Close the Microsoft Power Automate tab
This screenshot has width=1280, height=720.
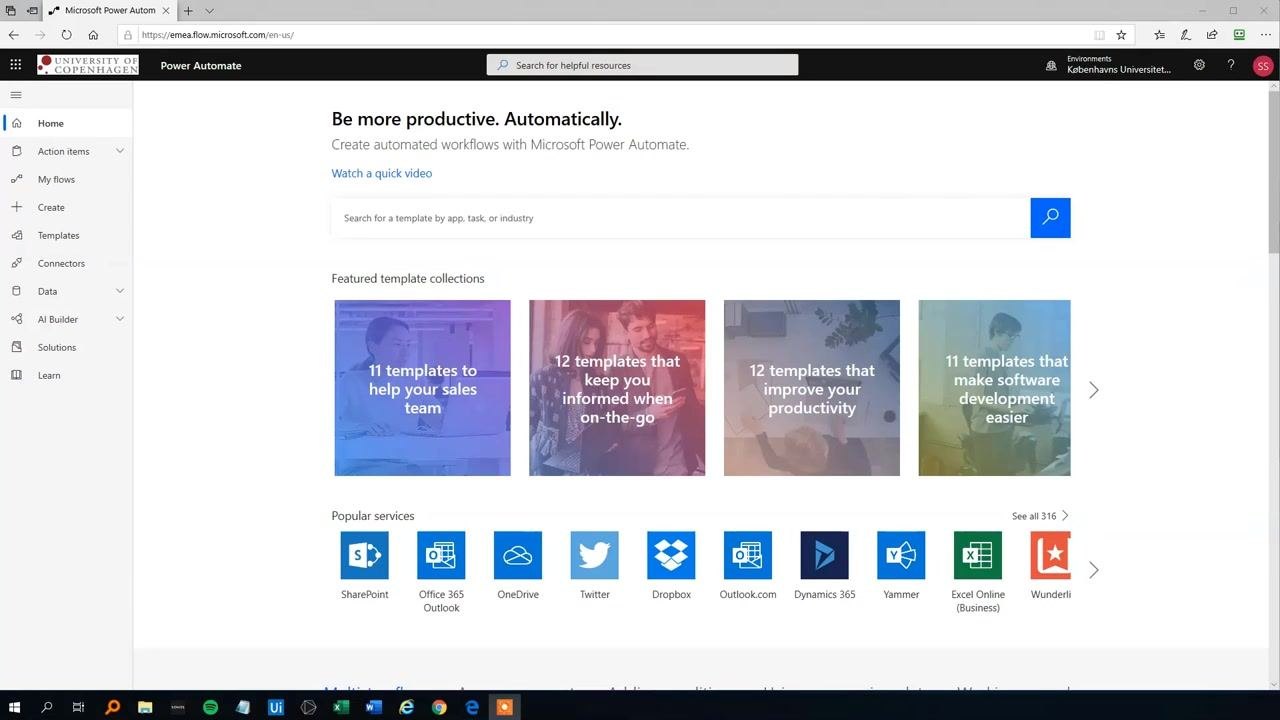tap(166, 11)
